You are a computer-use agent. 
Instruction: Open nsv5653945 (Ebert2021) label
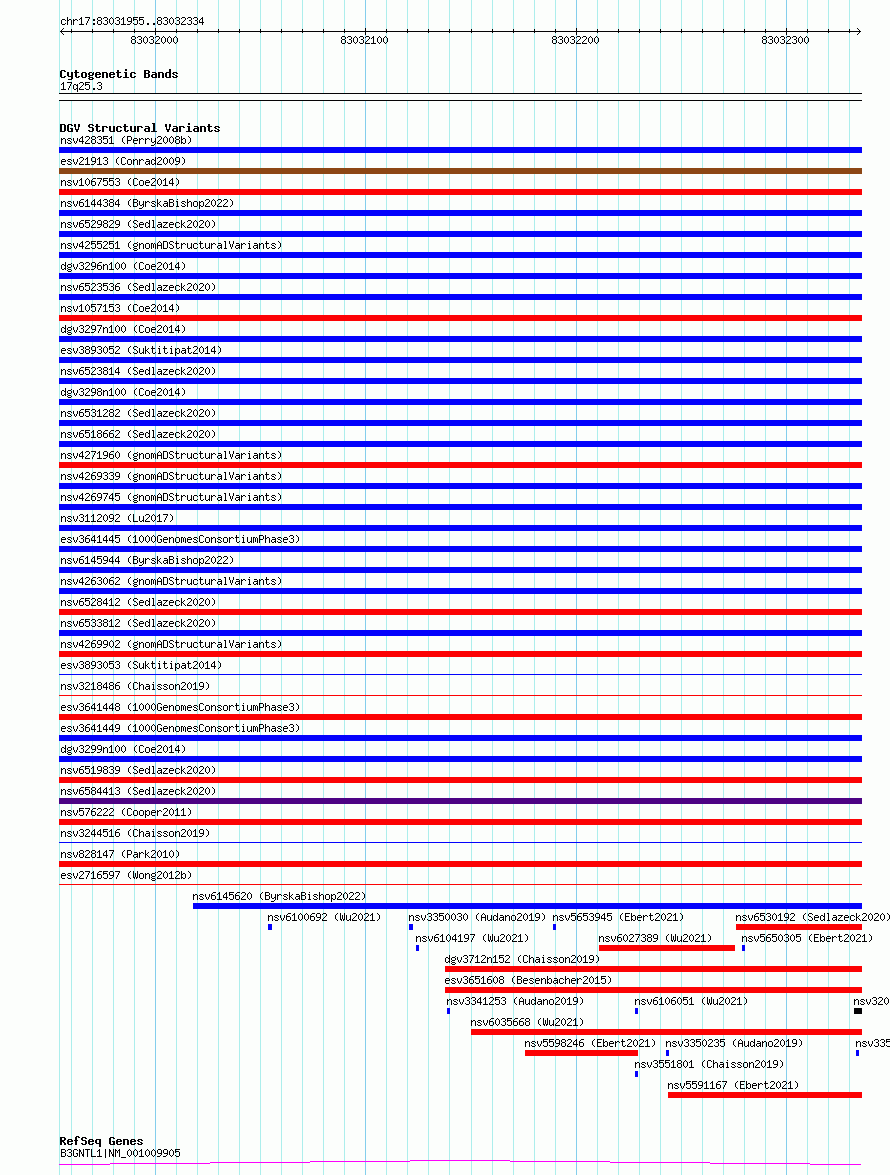coord(618,916)
